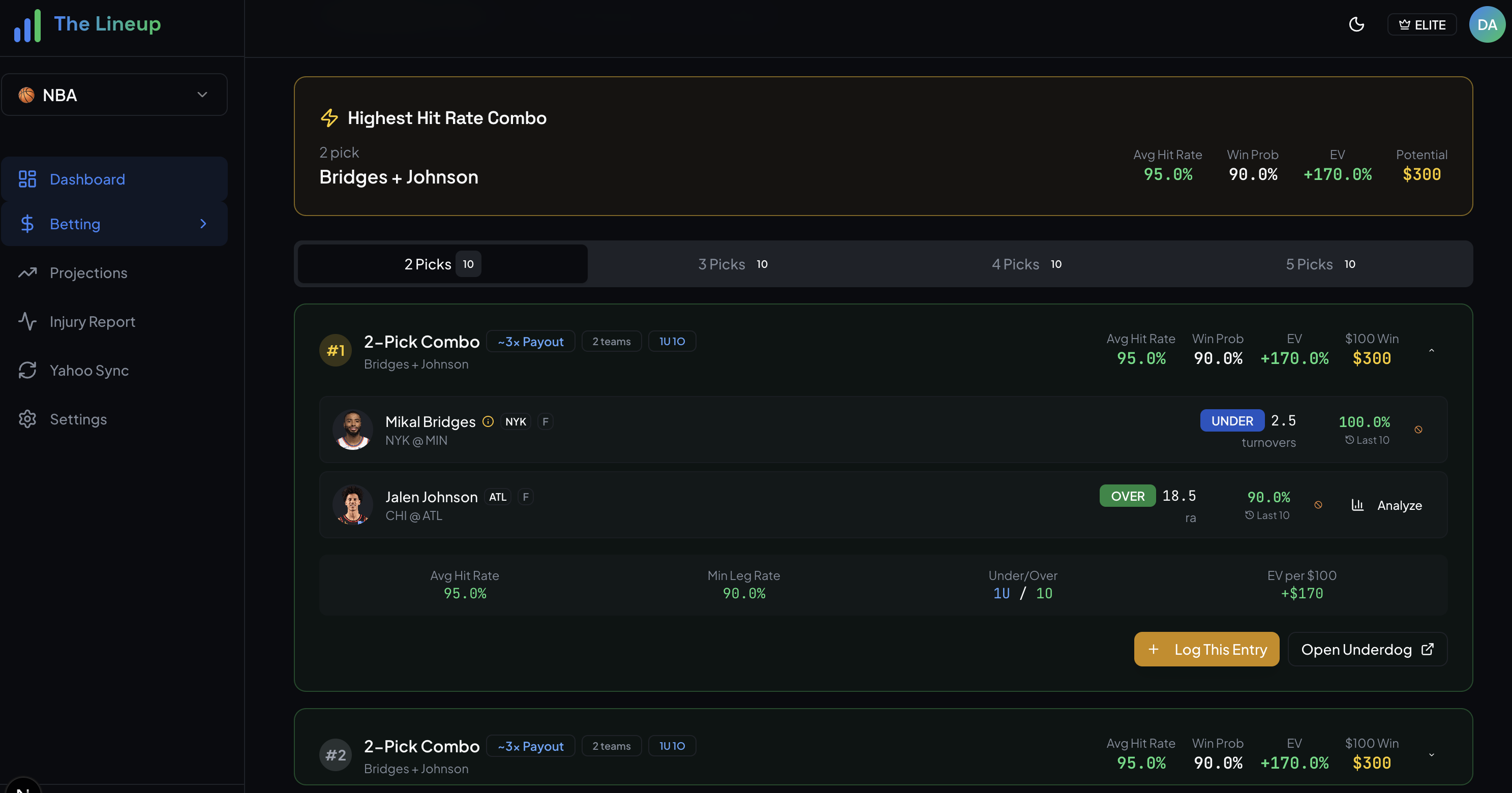Switch to the 3 Picks tab

click(733, 263)
